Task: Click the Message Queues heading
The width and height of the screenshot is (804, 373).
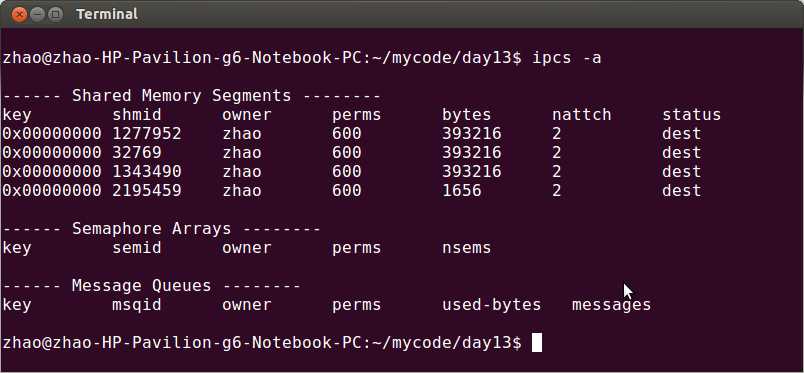Action: 151,286
